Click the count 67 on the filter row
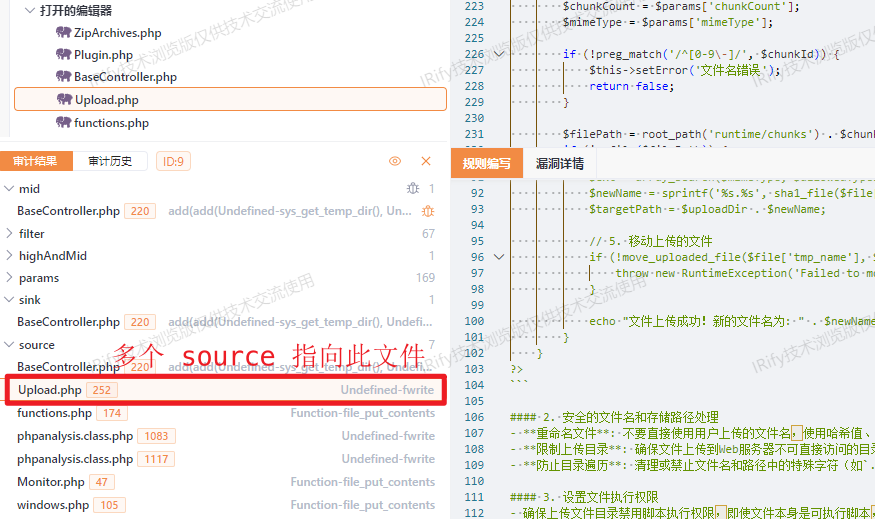Screen dimensions: 875x519 [x=428, y=233]
